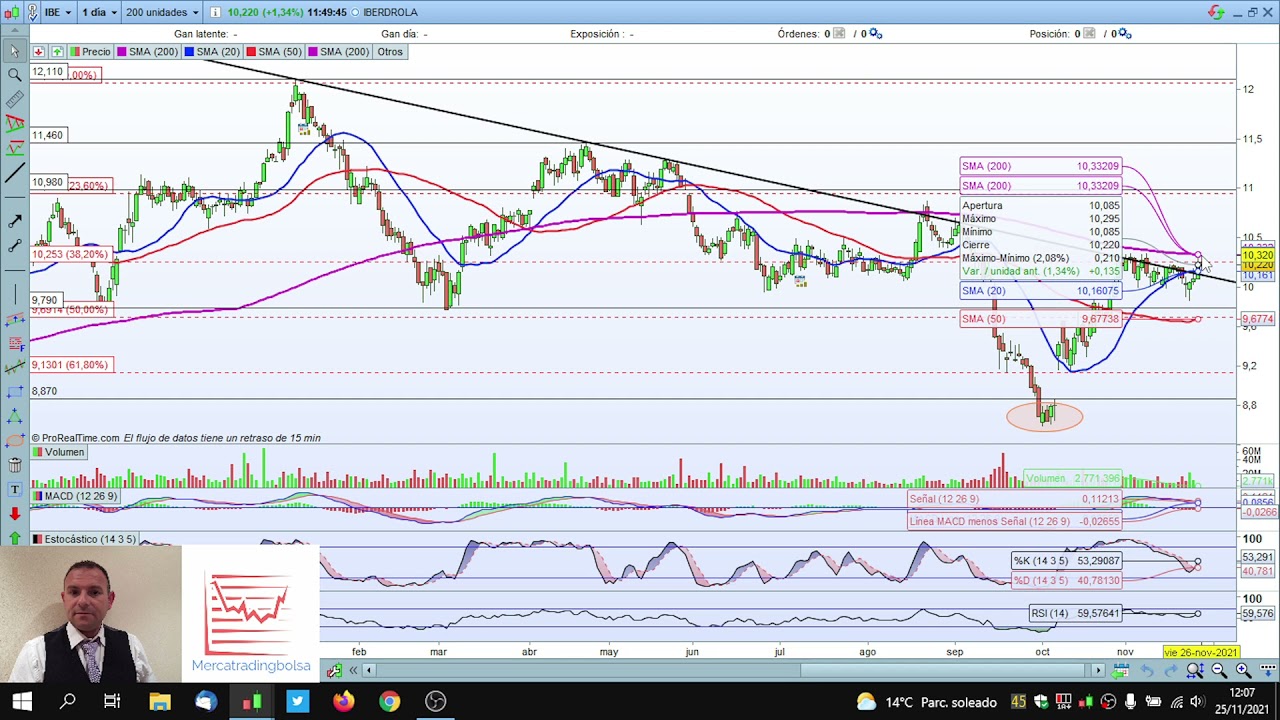Place a red down arrow marker
This screenshot has height=720, width=1280.
click(14, 514)
